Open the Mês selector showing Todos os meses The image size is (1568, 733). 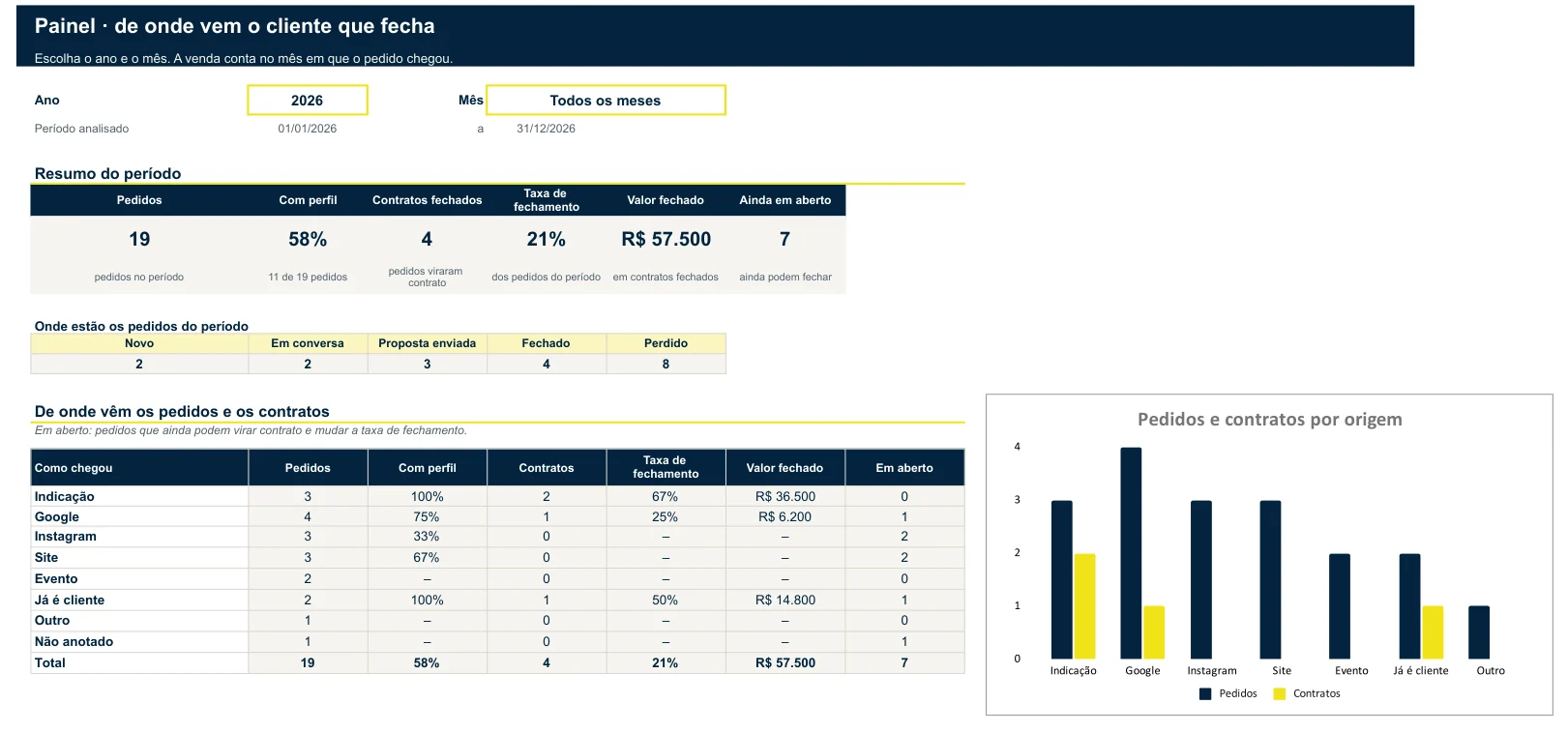click(x=606, y=101)
